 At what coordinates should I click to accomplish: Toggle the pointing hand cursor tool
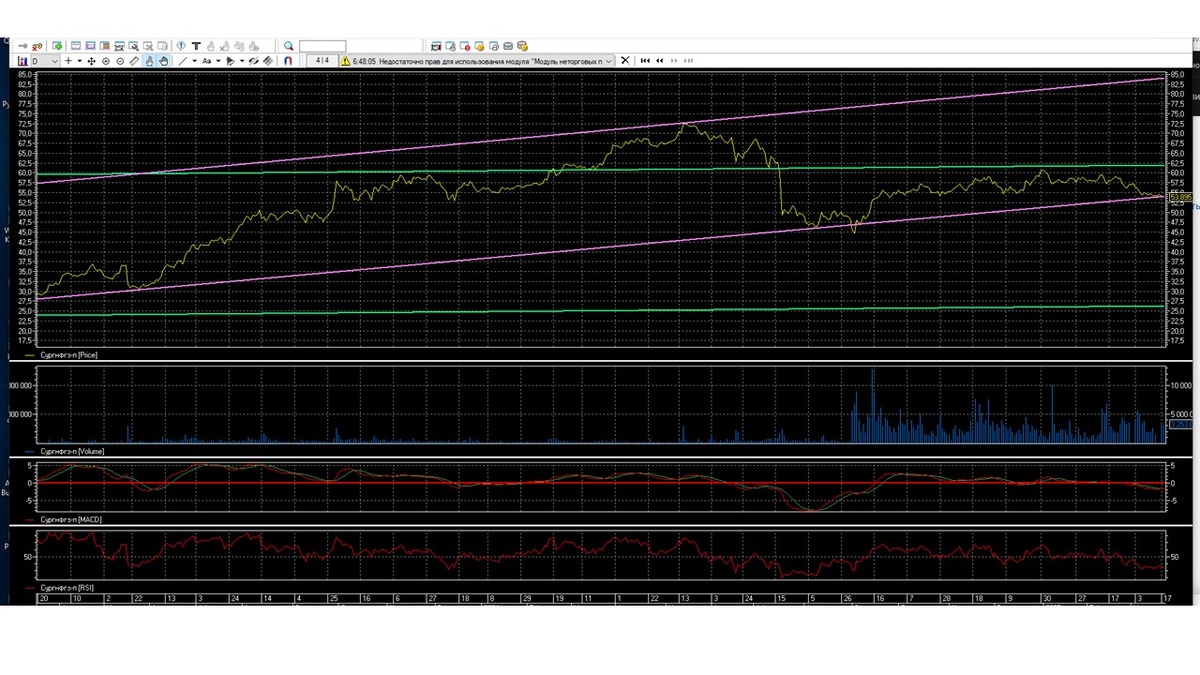click(149, 61)
